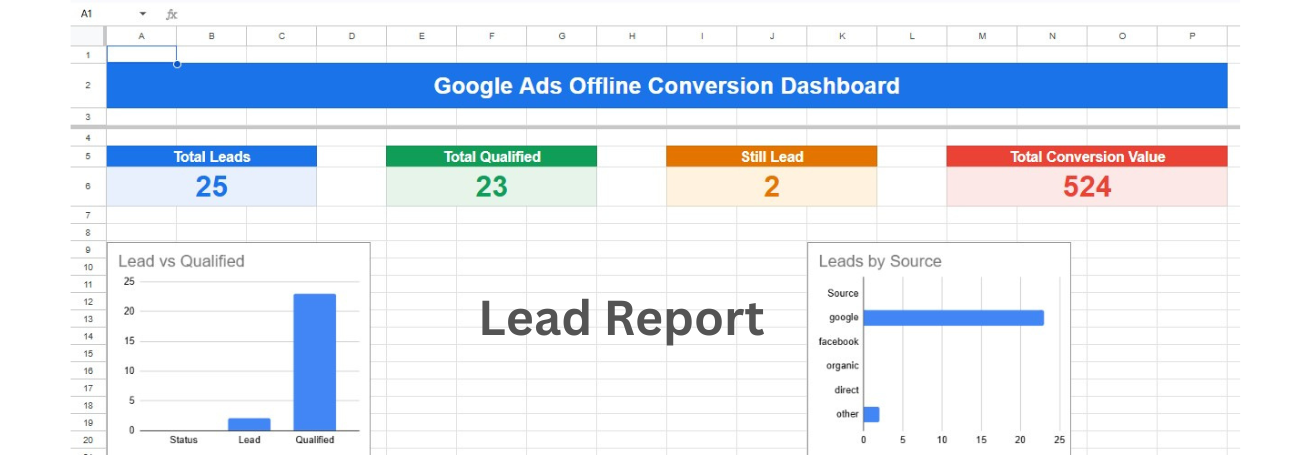Click the Lead bar in the column chart
The image size is (1311, 455).
tap(249, 424)
